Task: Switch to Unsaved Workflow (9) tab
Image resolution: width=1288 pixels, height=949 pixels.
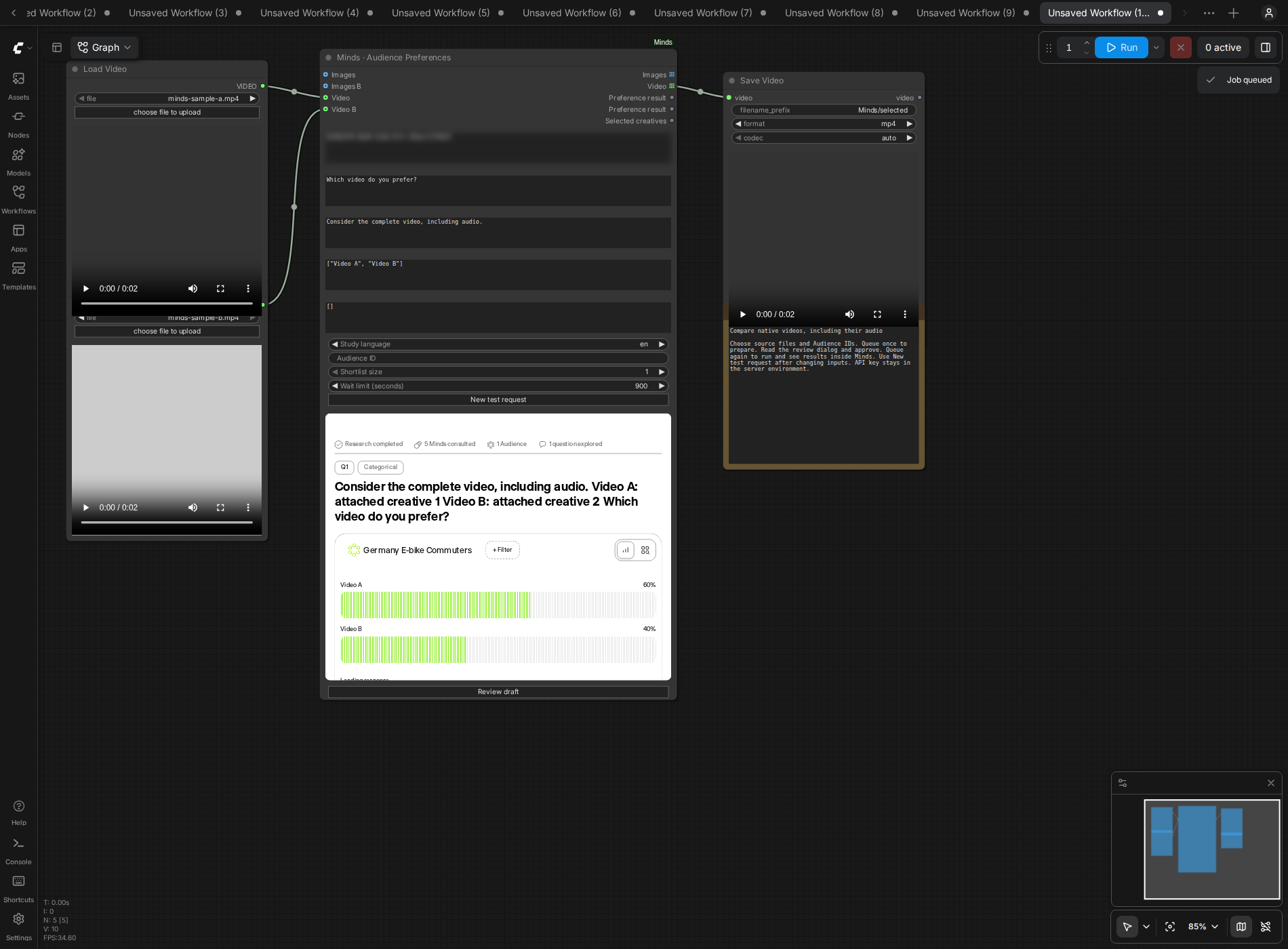Action: pyautogui.click(x=966, y=13)
